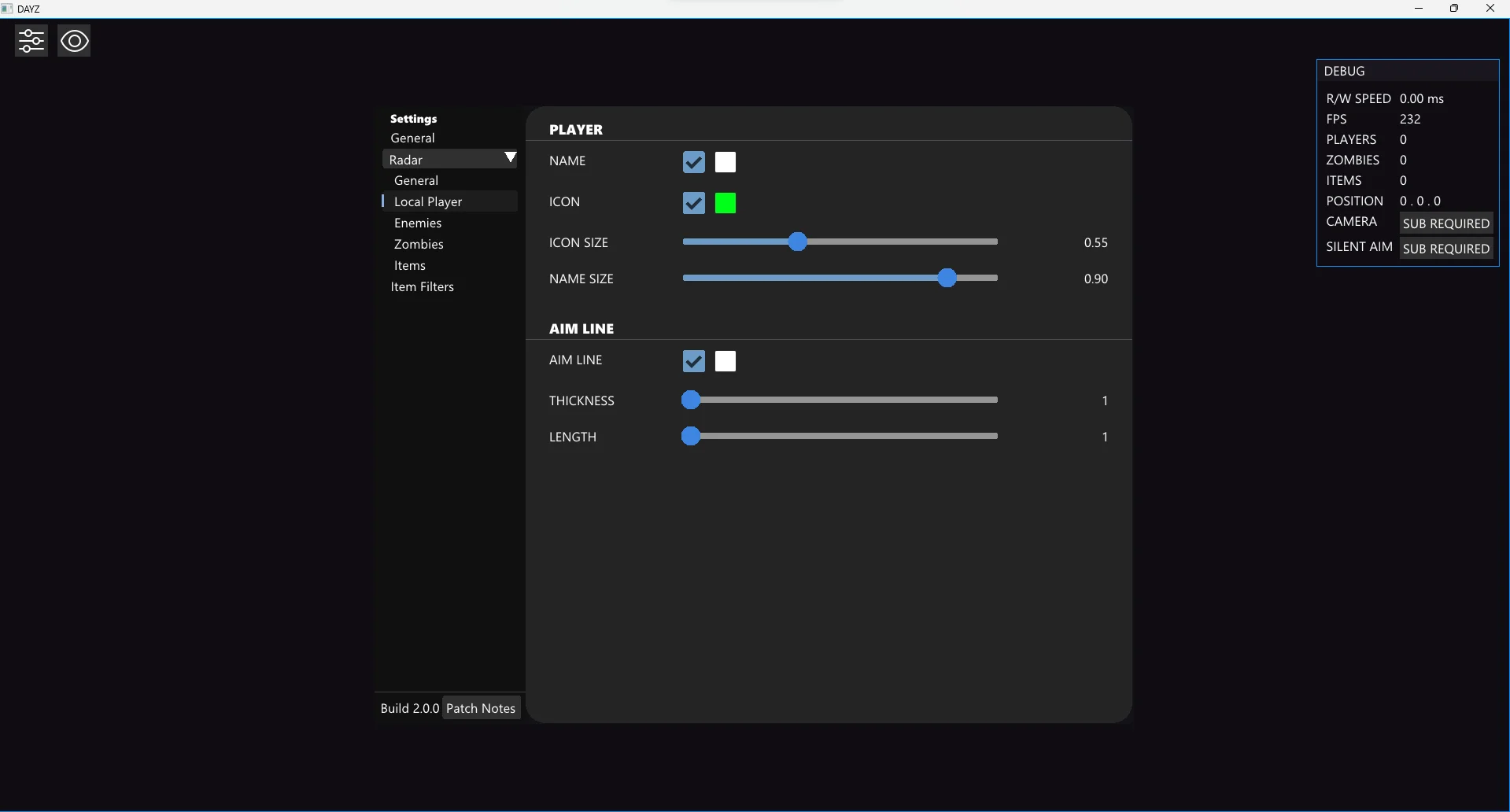Maximize the DAYZ window
The height and width of the screenshot is (812, 1510).
[1454, 9]
